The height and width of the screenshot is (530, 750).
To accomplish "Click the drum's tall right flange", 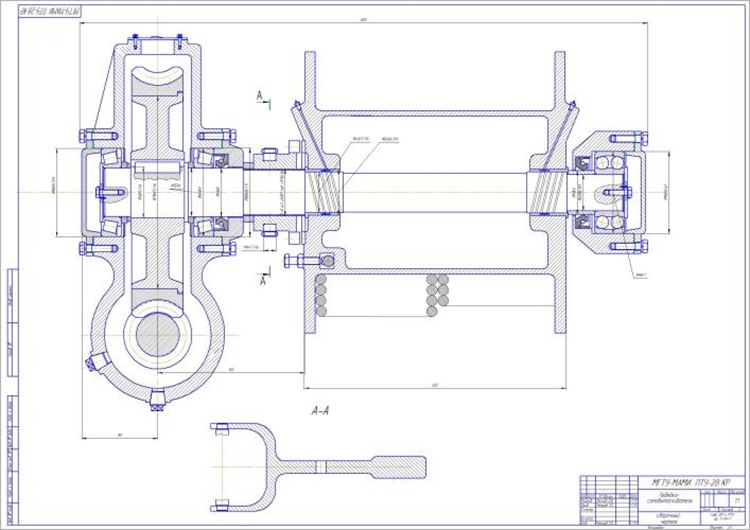I will pos(560,191).
